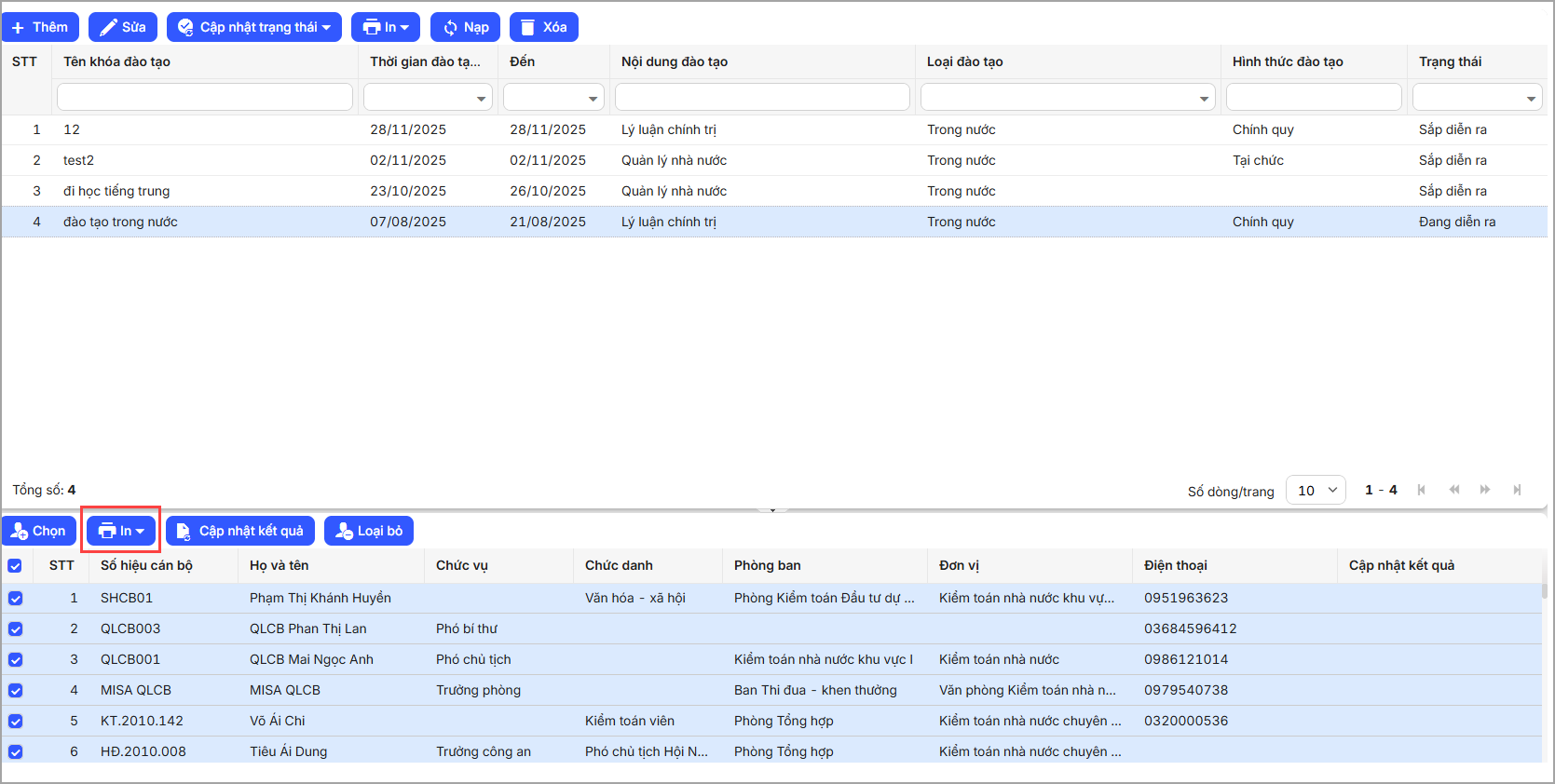This screenshot has height=784, width=1555.
Task: Go to first page of results
Action: click(1421, 490)
